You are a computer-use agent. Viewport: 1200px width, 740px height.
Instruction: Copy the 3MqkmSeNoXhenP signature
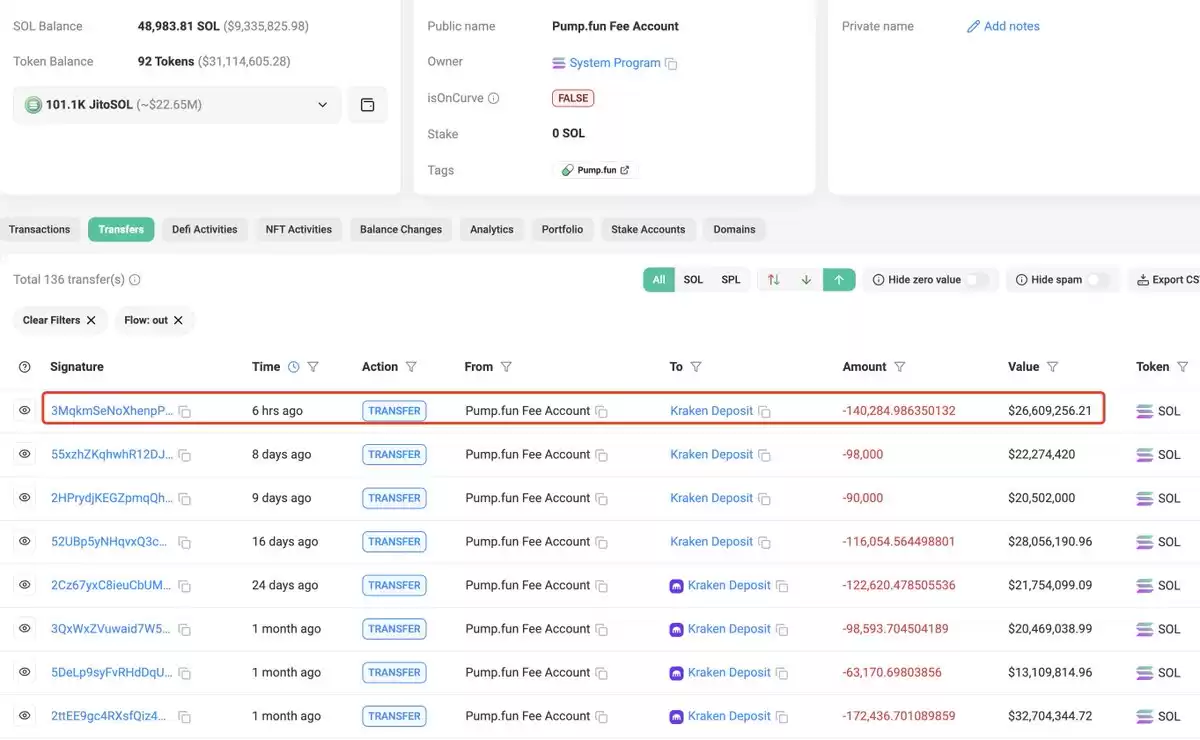point(185,412)
